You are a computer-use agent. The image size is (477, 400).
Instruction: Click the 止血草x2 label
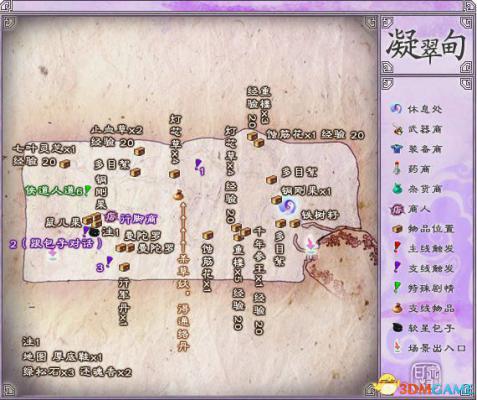point(117,129)
